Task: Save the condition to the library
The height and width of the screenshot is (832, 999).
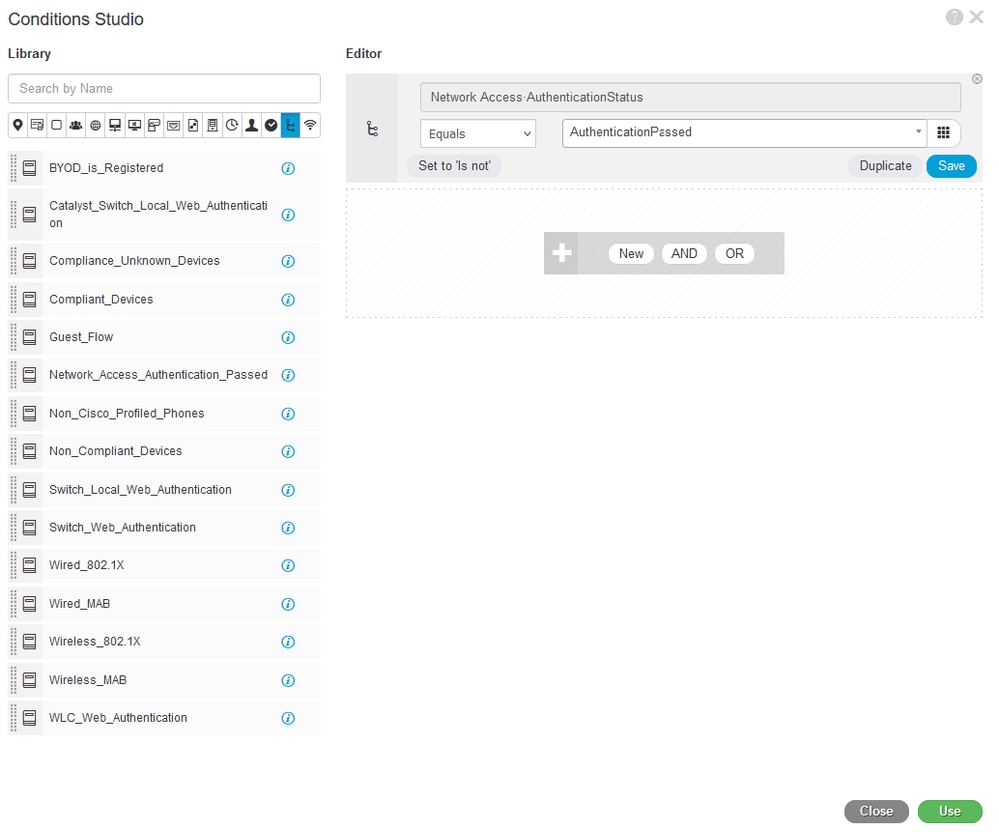Action: coord(951,166)
